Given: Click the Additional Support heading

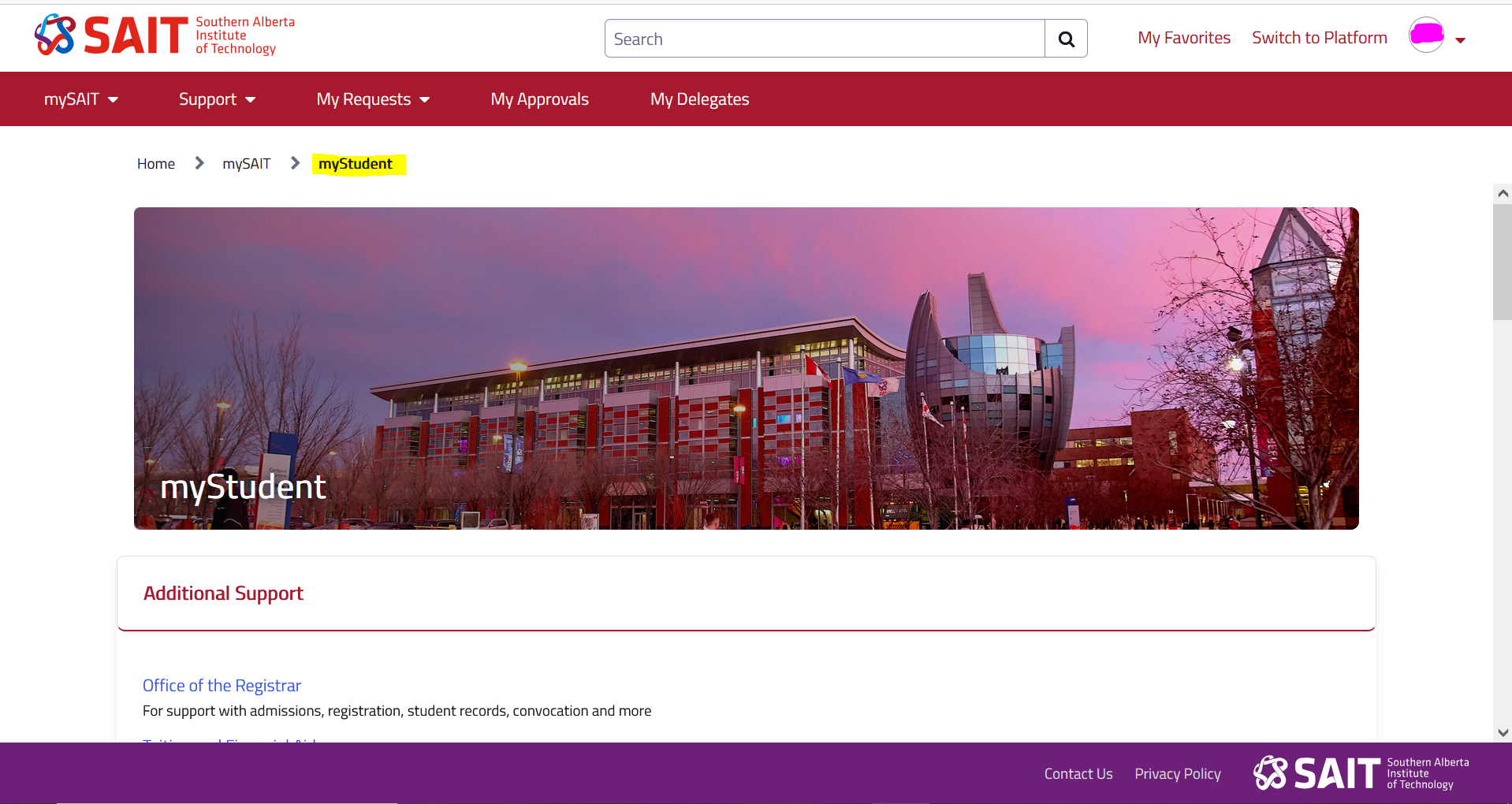Looking at the screenshot, I should click(x=223, y=594).
